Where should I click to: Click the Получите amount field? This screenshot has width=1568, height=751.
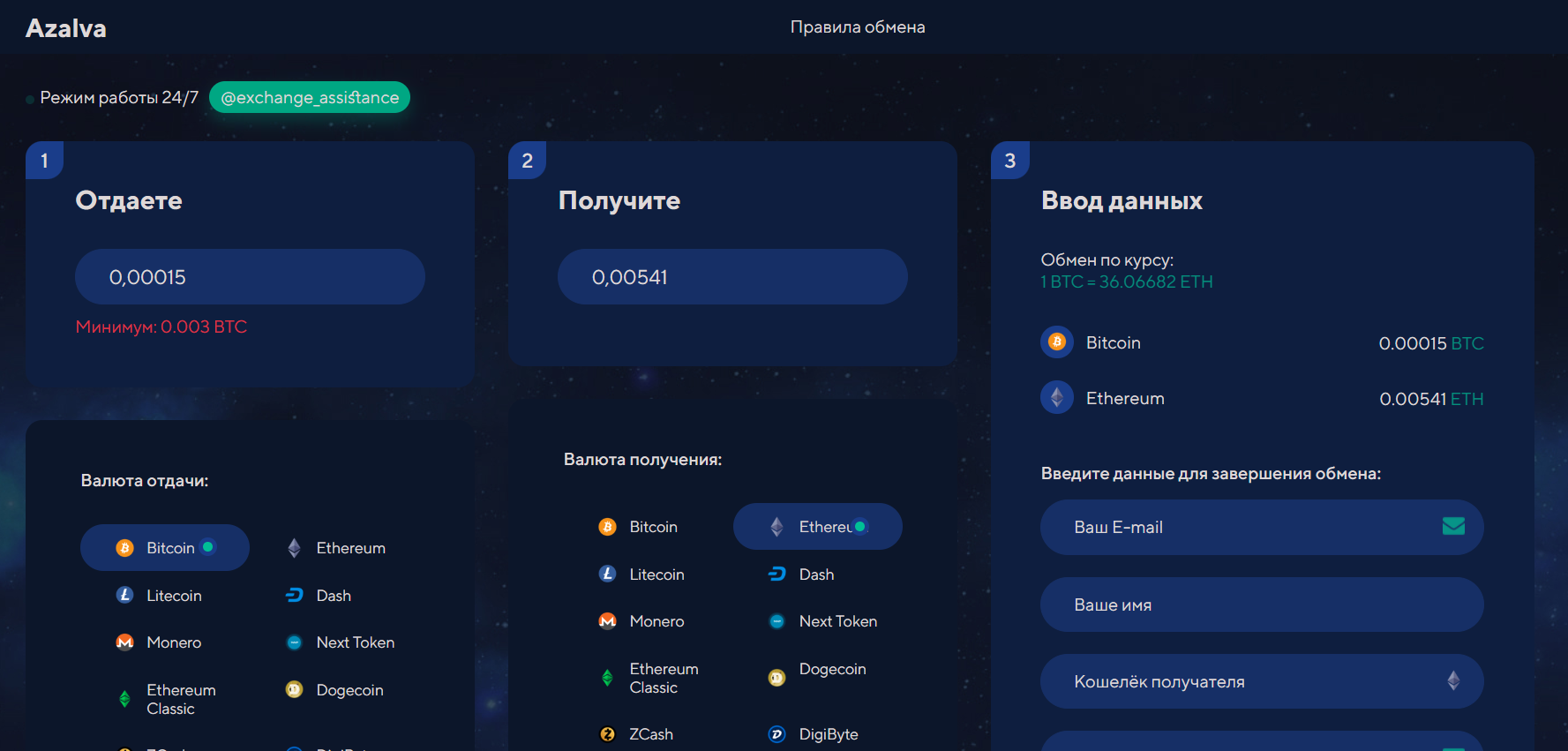point(731,277)
